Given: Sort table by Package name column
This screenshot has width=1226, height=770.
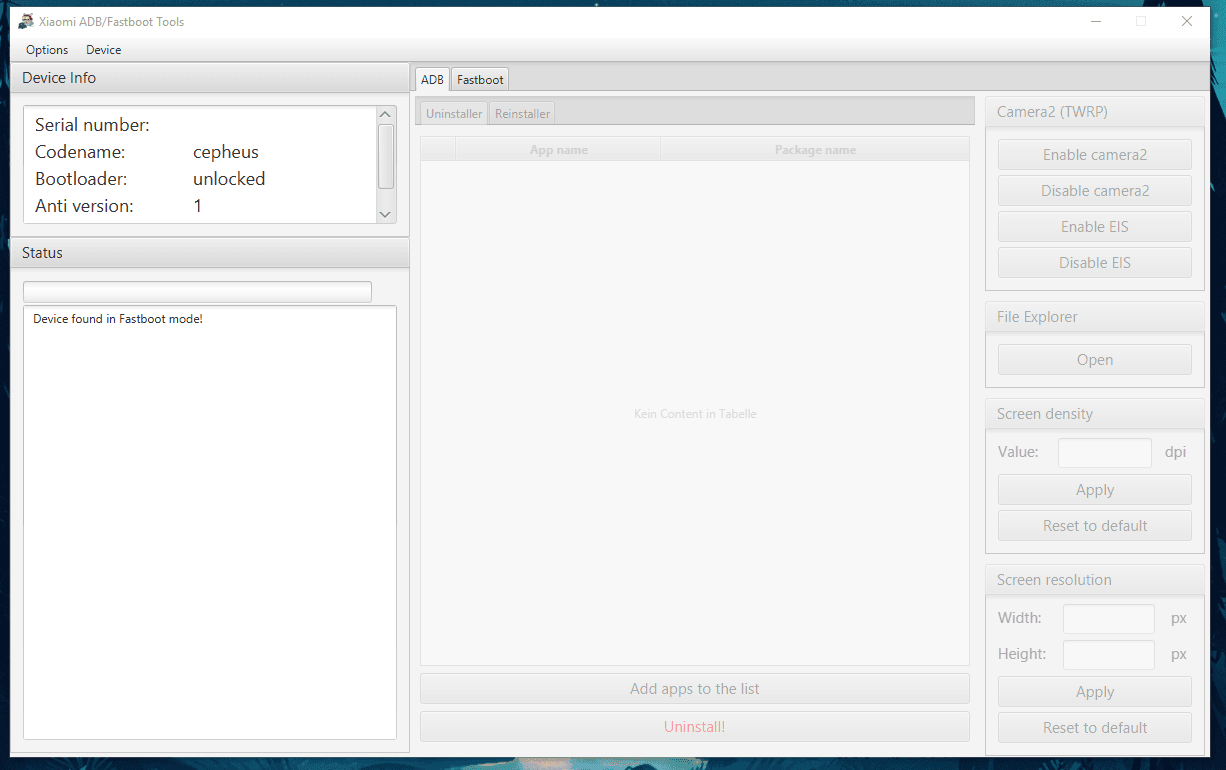Looking at the screenshot, I should 815,150.
